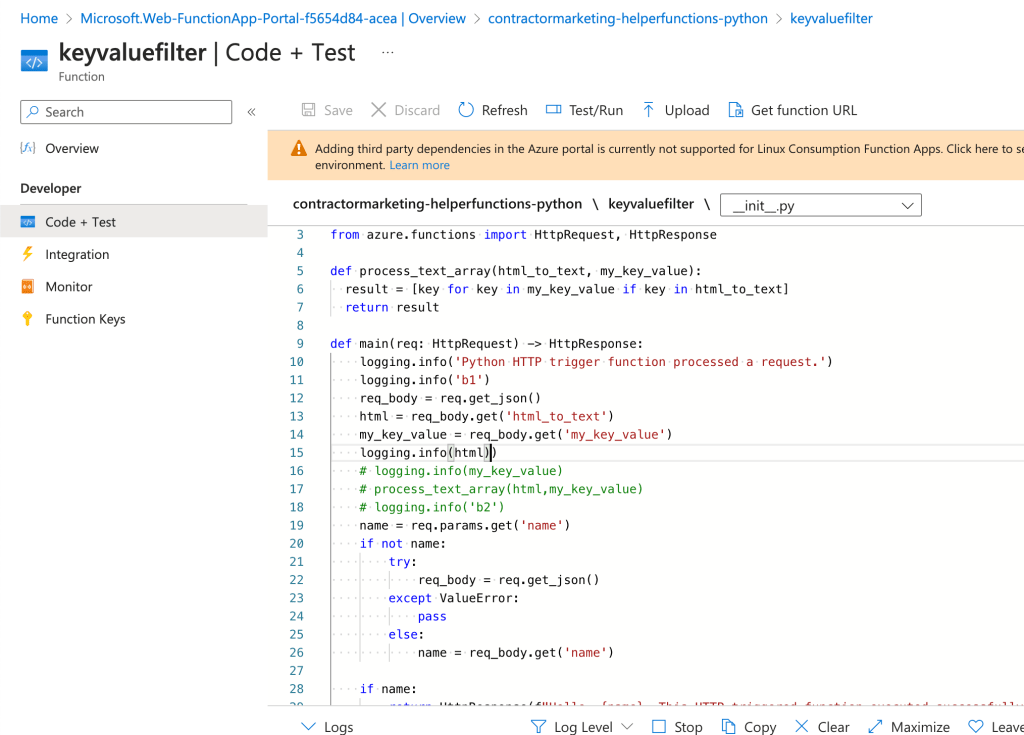The width and height of the screenshot is (1024, 735).
Task: Click the Get function URL document icon
Action: pos(735,110)
